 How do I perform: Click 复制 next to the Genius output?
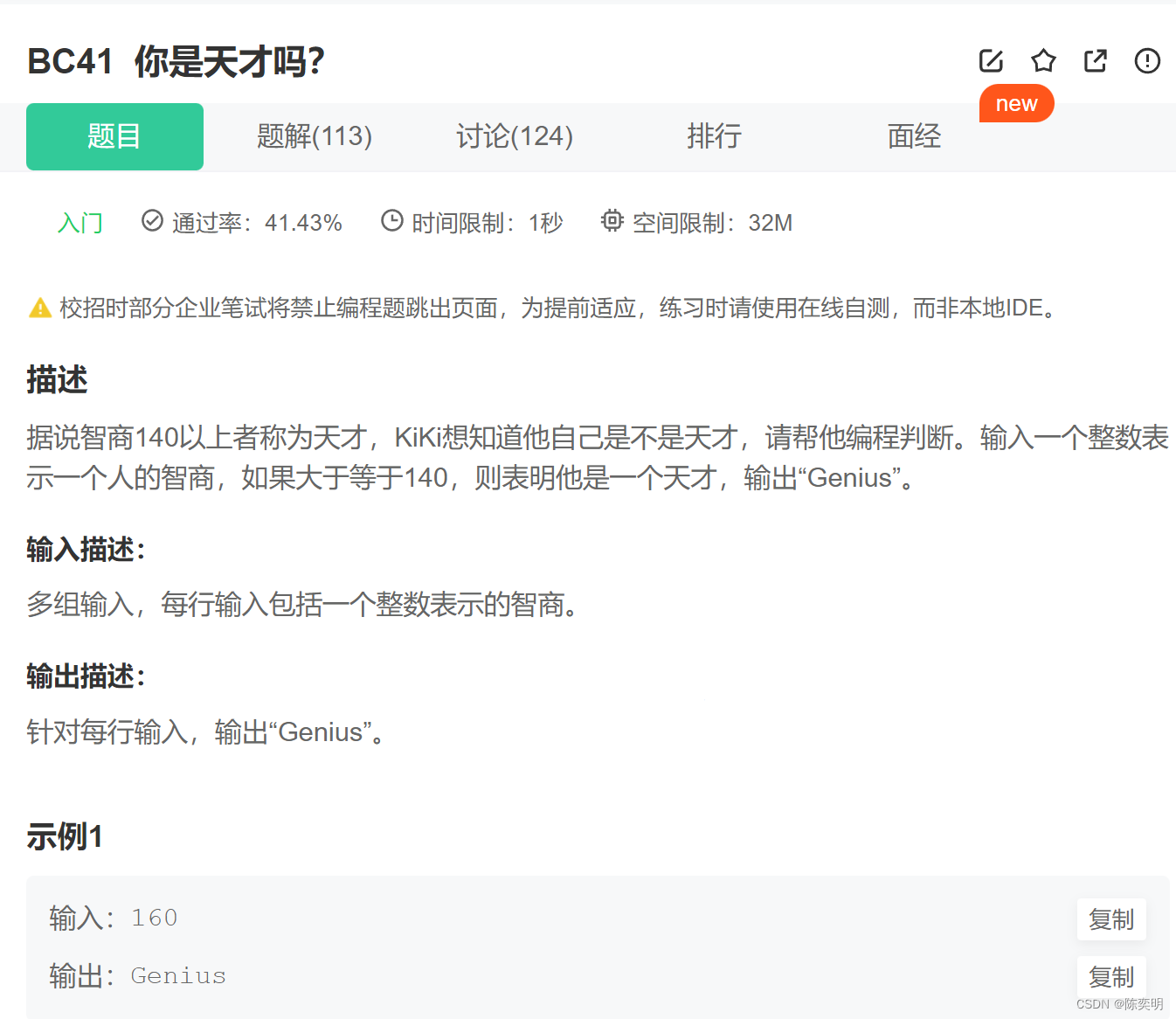click(1111, 976)
